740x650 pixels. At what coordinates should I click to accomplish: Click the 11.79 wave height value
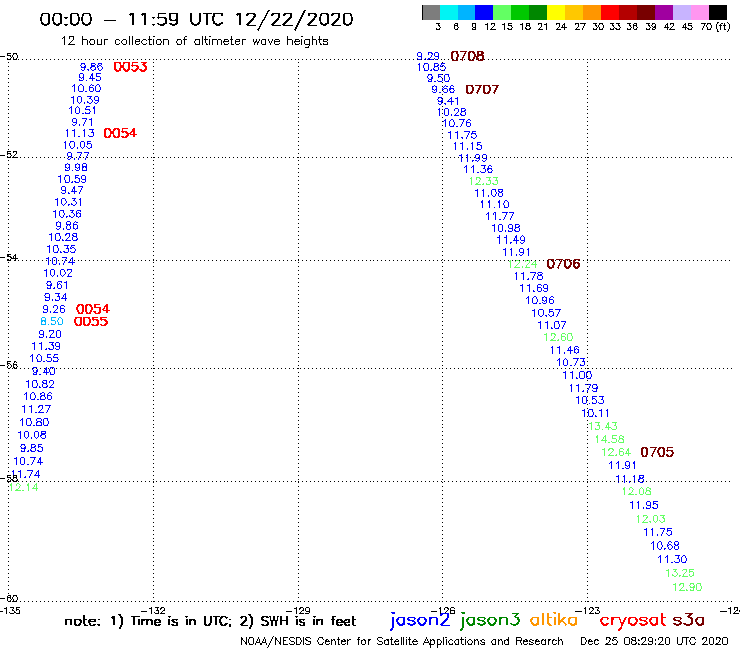[x=584, y=388]
